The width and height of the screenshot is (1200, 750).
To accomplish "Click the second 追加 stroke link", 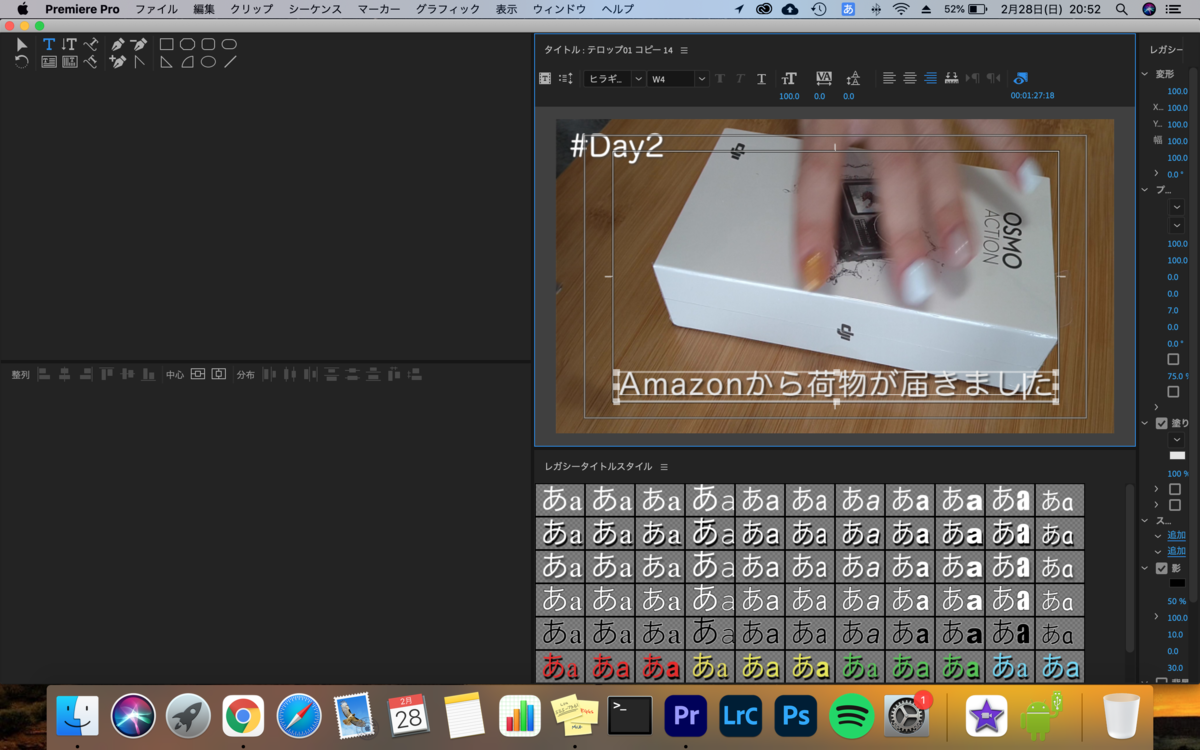I will (1177, 552).
